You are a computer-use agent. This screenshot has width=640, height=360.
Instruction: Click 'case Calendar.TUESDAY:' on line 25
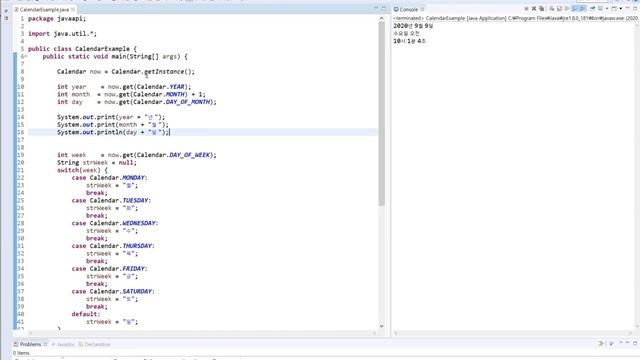coord(111,201)
